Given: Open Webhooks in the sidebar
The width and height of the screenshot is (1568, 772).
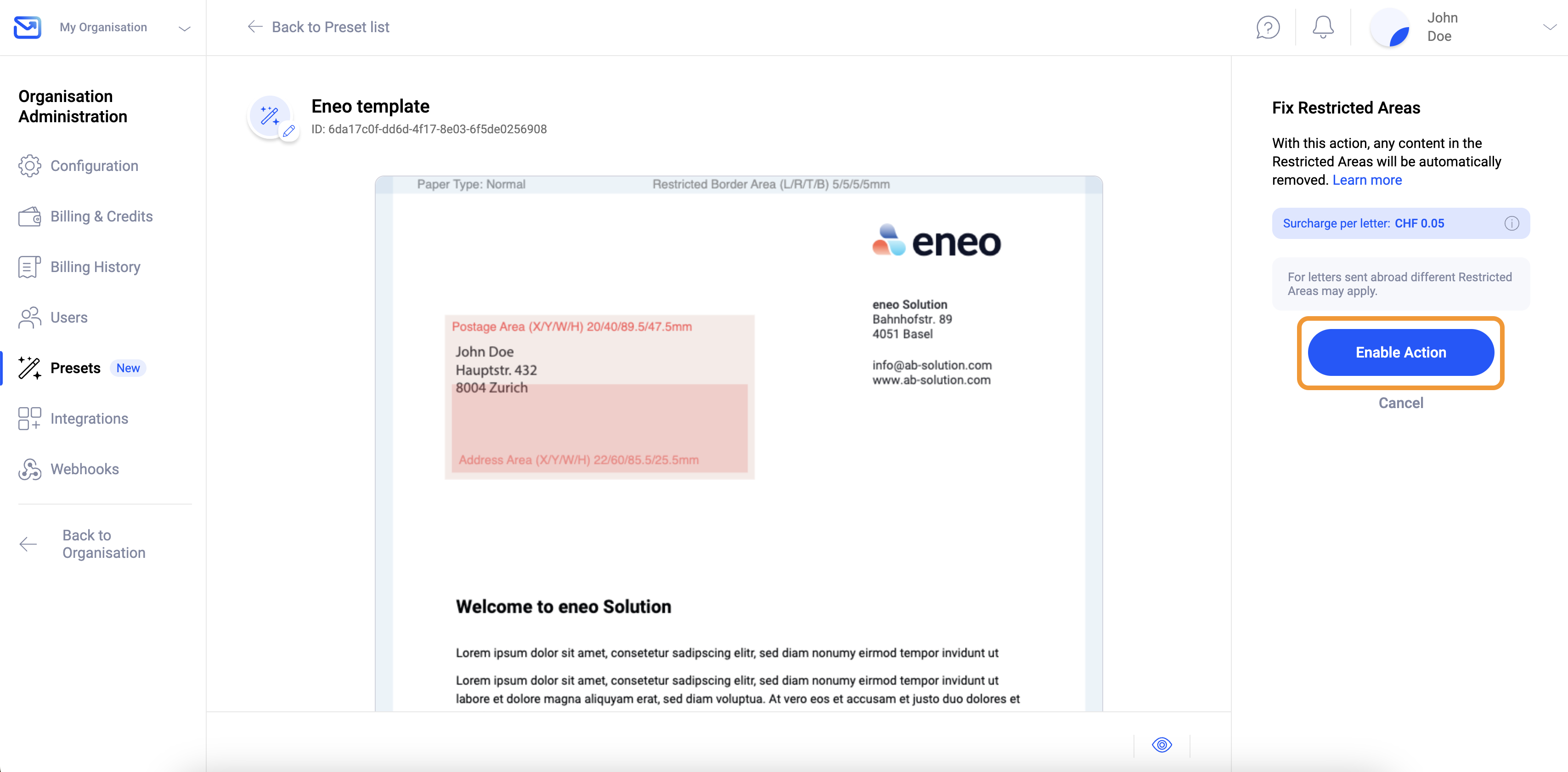Looking at the screenshot, I should coord(69,469).
